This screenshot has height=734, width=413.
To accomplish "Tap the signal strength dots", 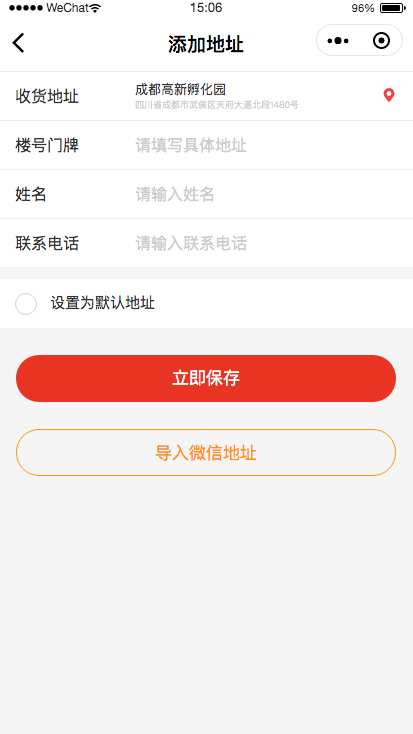I will [26, 8].
